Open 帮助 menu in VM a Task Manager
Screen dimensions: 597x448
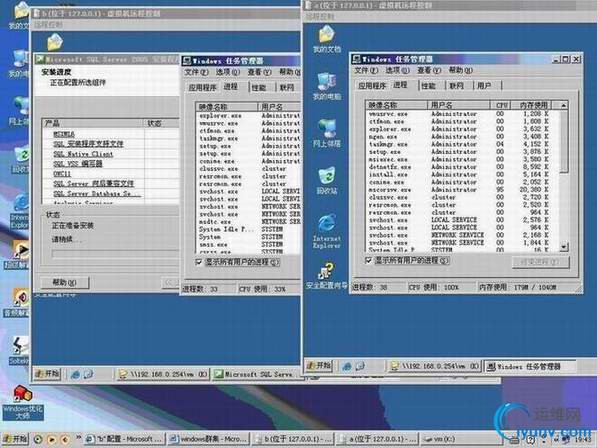coord(460,70)
